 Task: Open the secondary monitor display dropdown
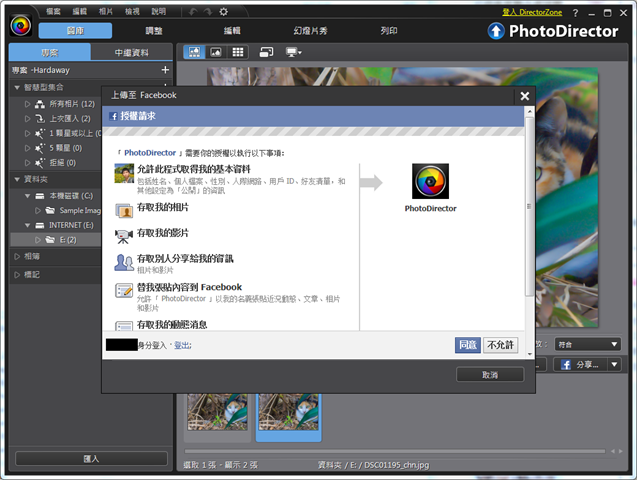click(x=293, y=52)
